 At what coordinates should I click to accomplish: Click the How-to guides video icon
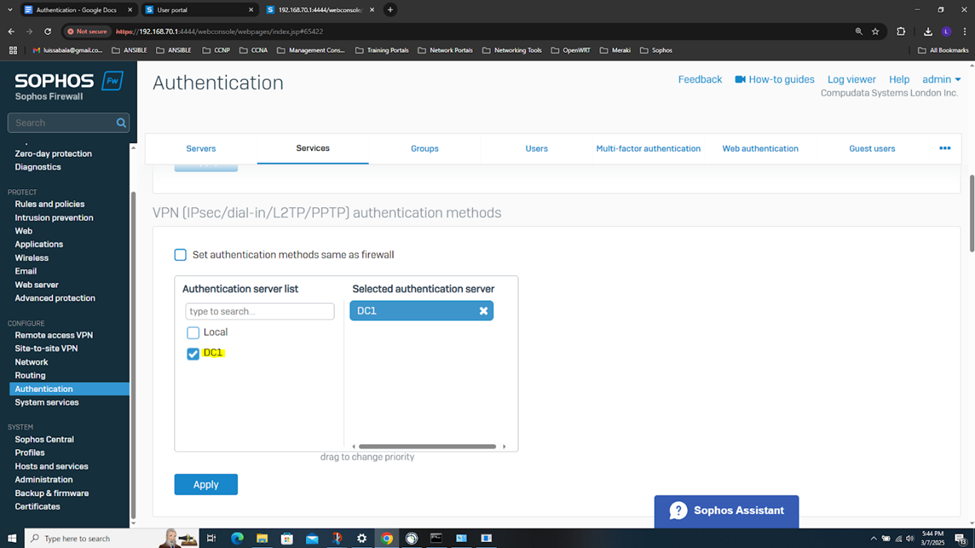740,80
